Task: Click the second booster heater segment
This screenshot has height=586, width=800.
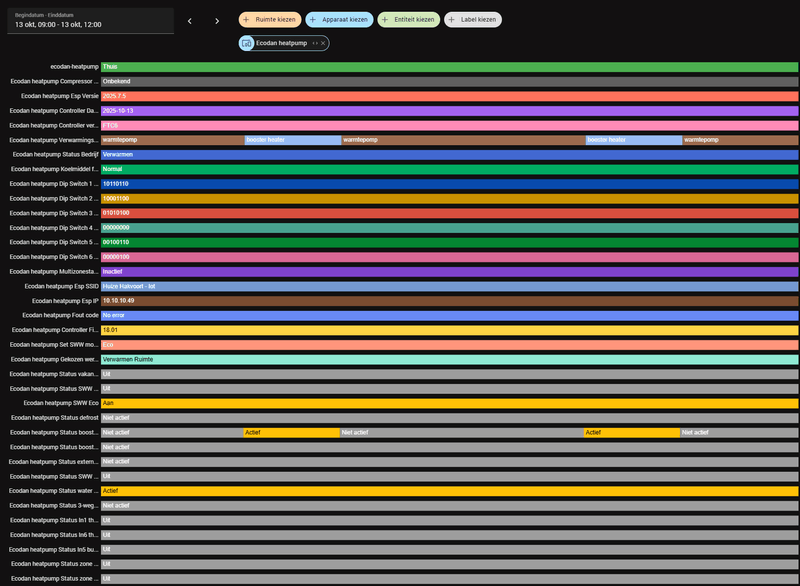Action: click(x=634, y=140)
